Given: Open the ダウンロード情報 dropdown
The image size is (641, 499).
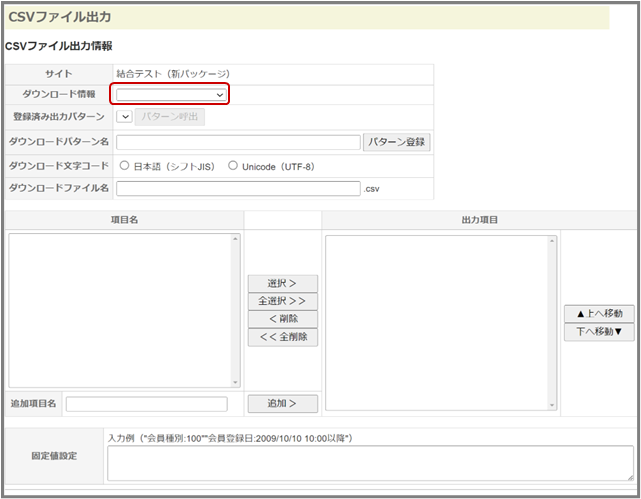Looking at the screenshot, I should [x=172, y=95].
